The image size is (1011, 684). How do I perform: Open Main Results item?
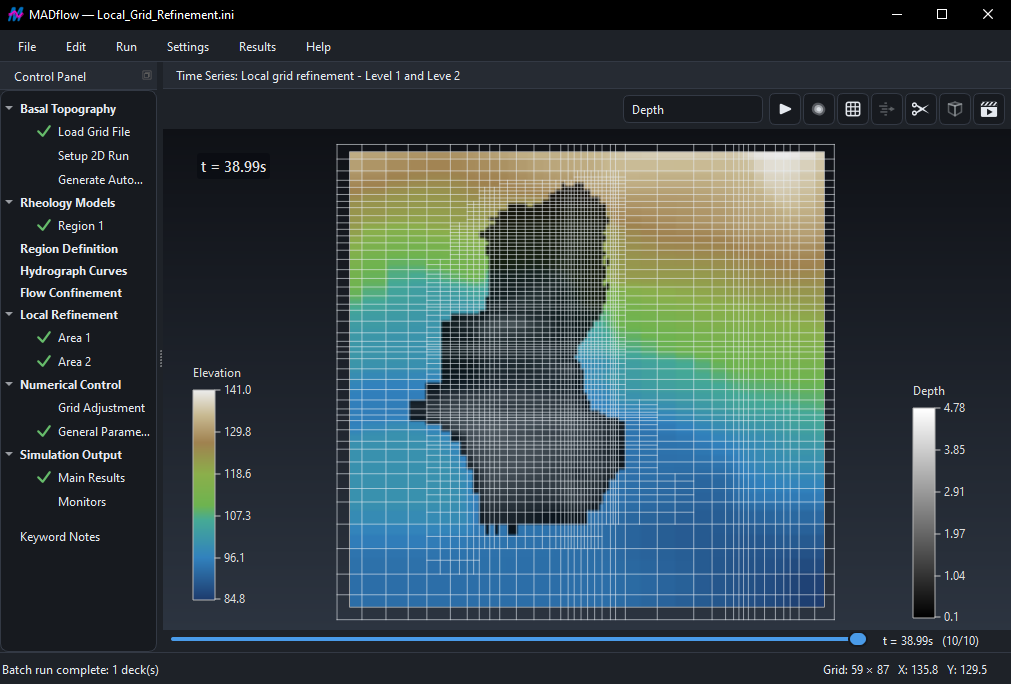pyautogui.click(x=92, y=478)
